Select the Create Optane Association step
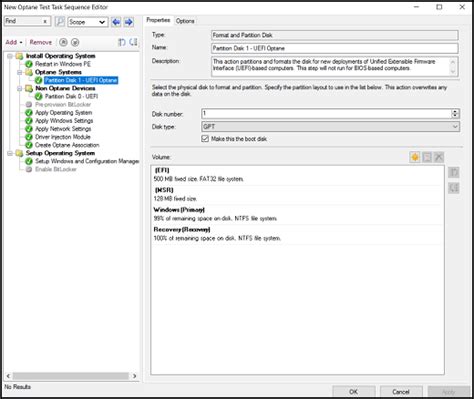The height and width of the screenshot is (399, 474). point(67,145)
